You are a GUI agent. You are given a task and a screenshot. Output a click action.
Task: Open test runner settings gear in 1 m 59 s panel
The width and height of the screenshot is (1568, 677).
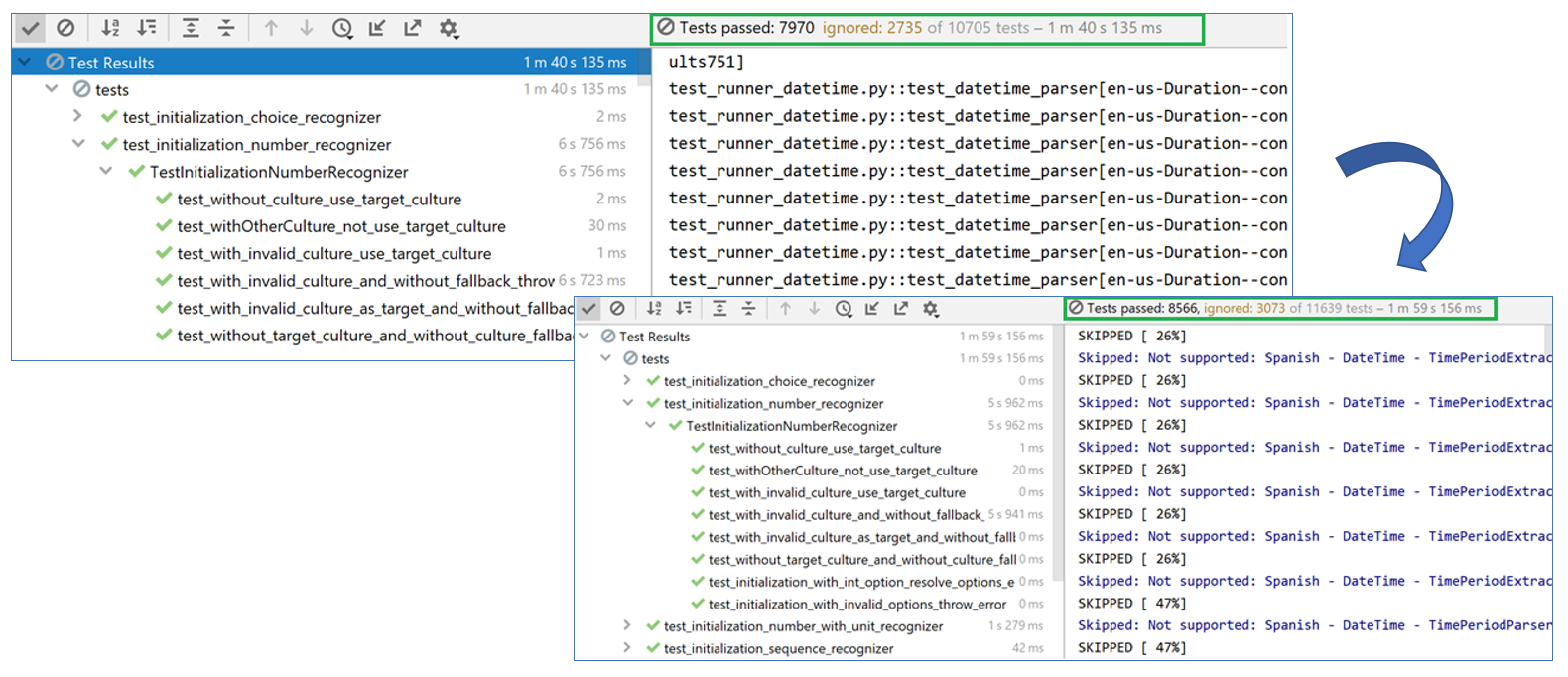(930, 309)
